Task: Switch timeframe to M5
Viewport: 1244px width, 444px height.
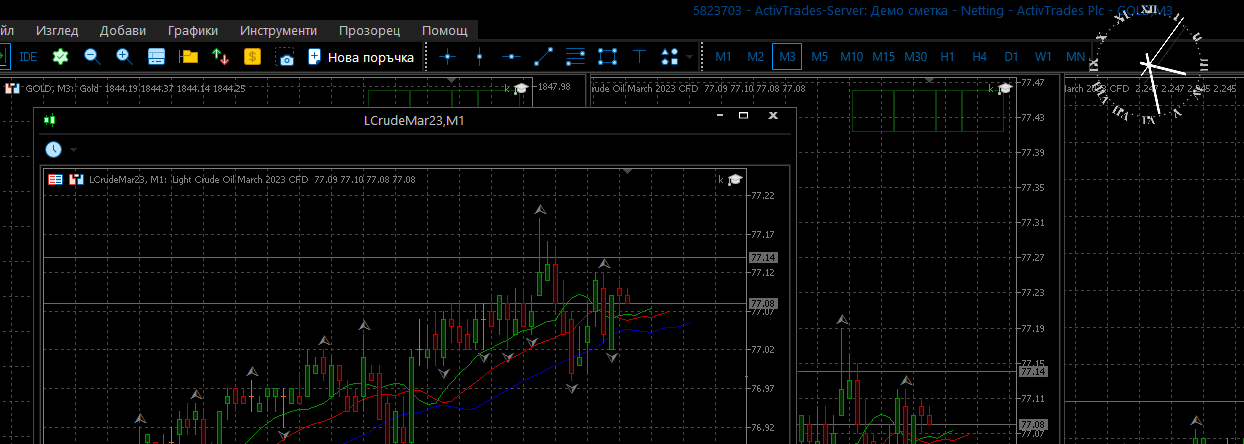Action: pos(819,57)
